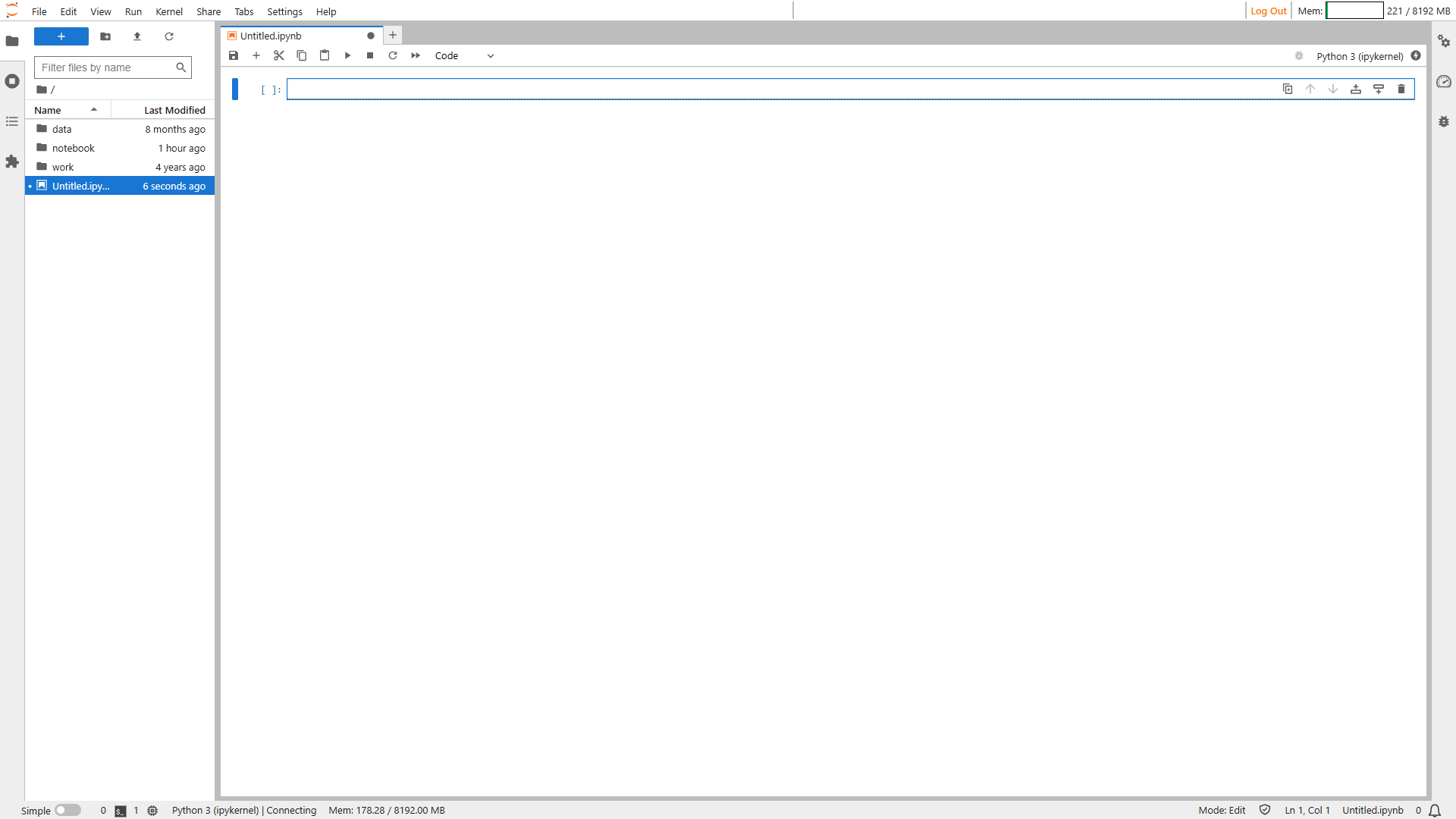Open the debugger panel in right sidebar
The width and height of the screenshot is (1456, 819).
click(x=1444, y=121)
